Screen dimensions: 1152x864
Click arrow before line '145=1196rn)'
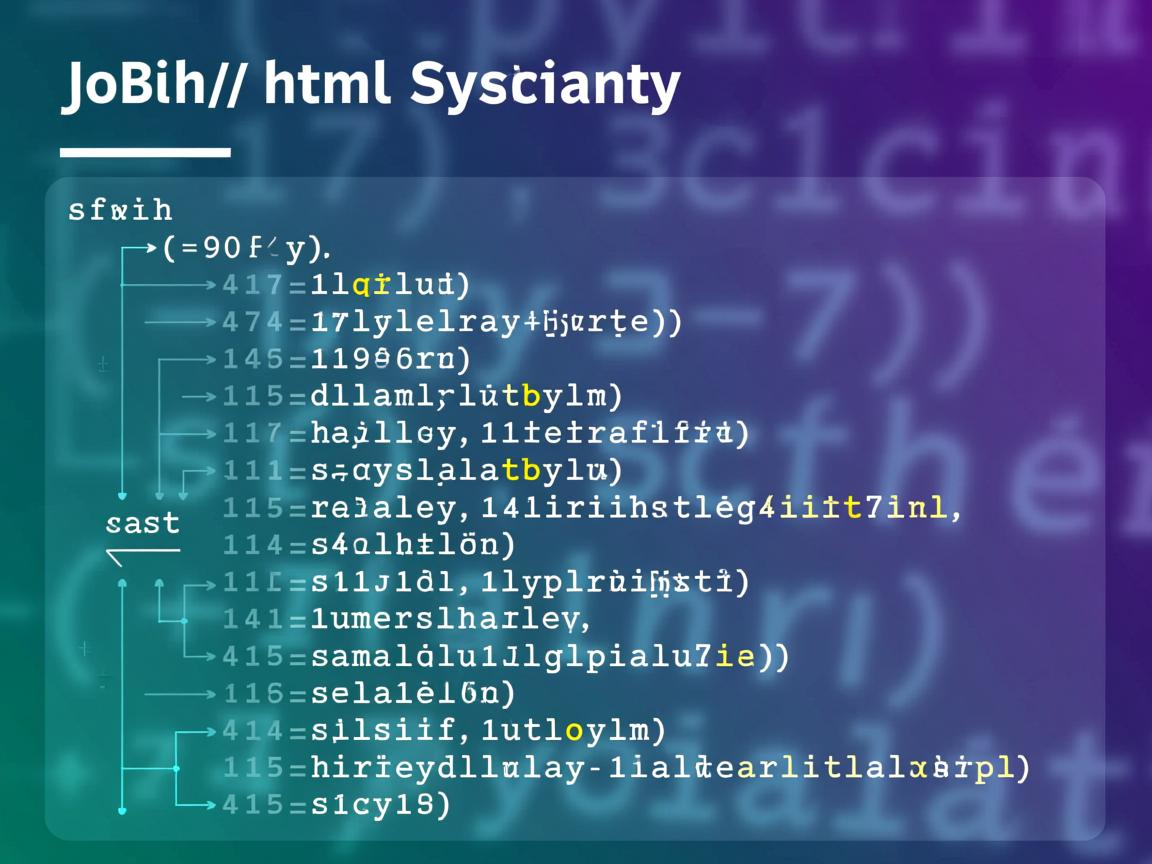[x=188, y=359]
